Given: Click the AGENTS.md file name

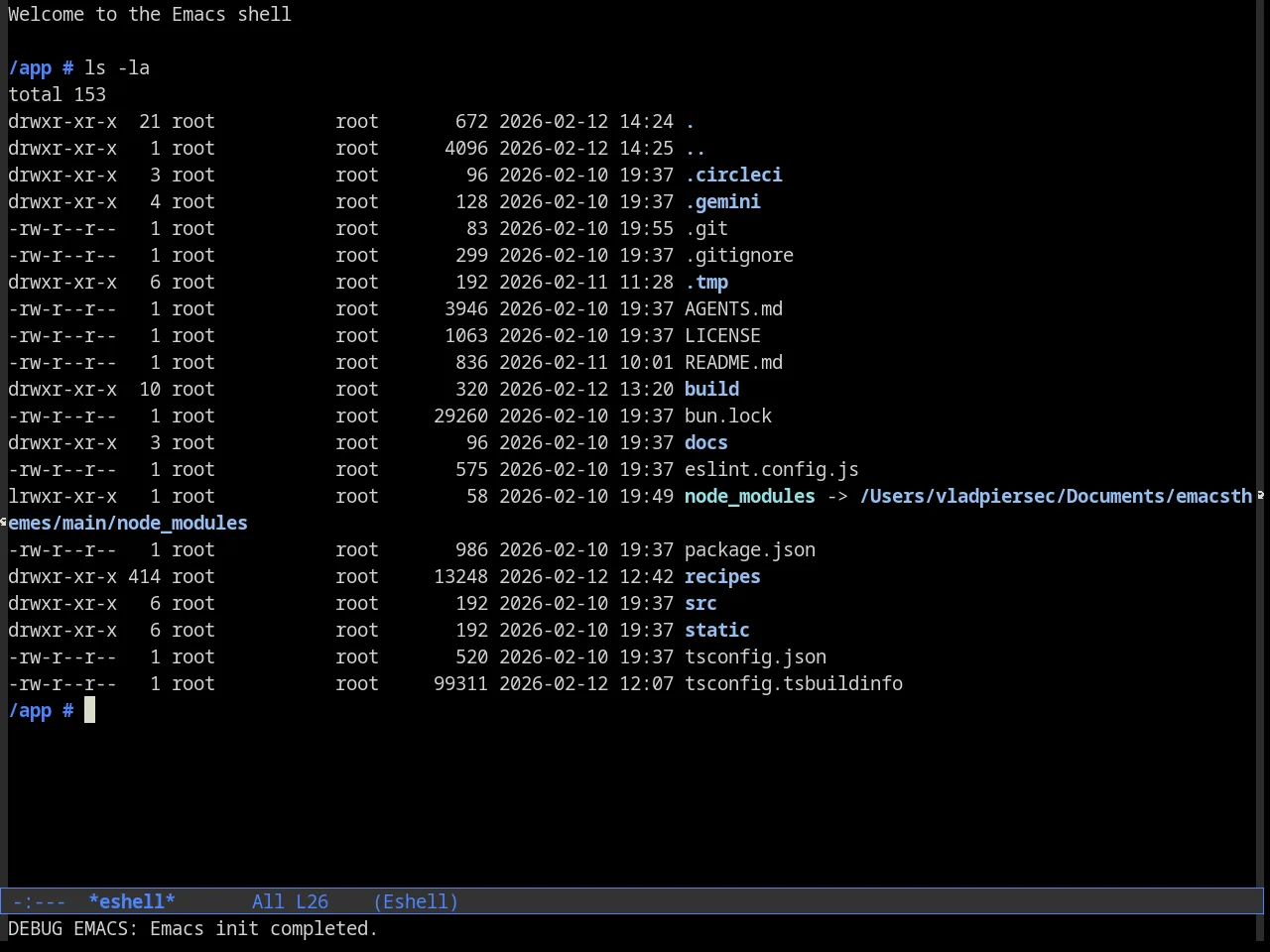Looking at the screenshot, I should point(733,308).
